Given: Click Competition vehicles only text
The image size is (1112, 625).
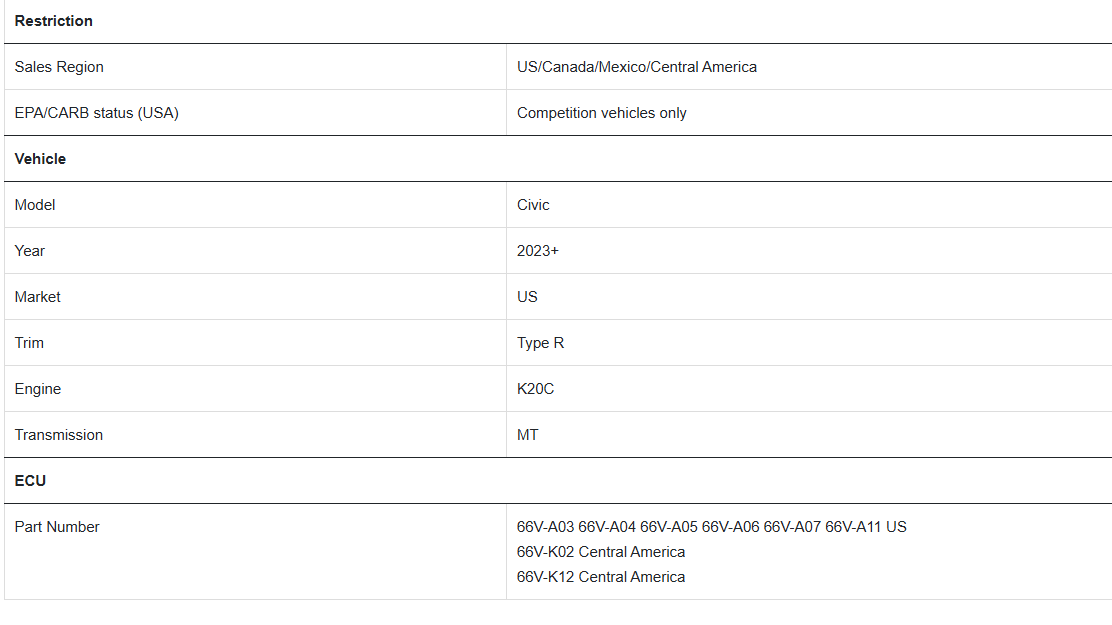Looking at the screenshot, I should pyautogui.click(x=601, y=113).
